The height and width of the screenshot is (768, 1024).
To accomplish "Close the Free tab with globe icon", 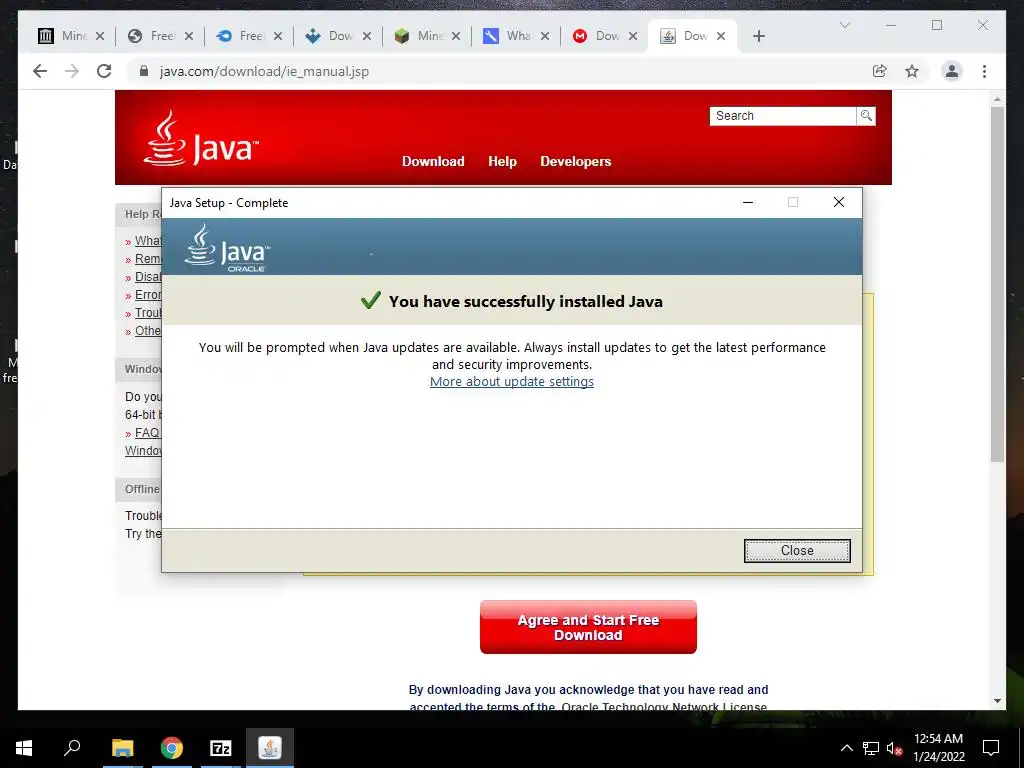I will click(189, 36).
